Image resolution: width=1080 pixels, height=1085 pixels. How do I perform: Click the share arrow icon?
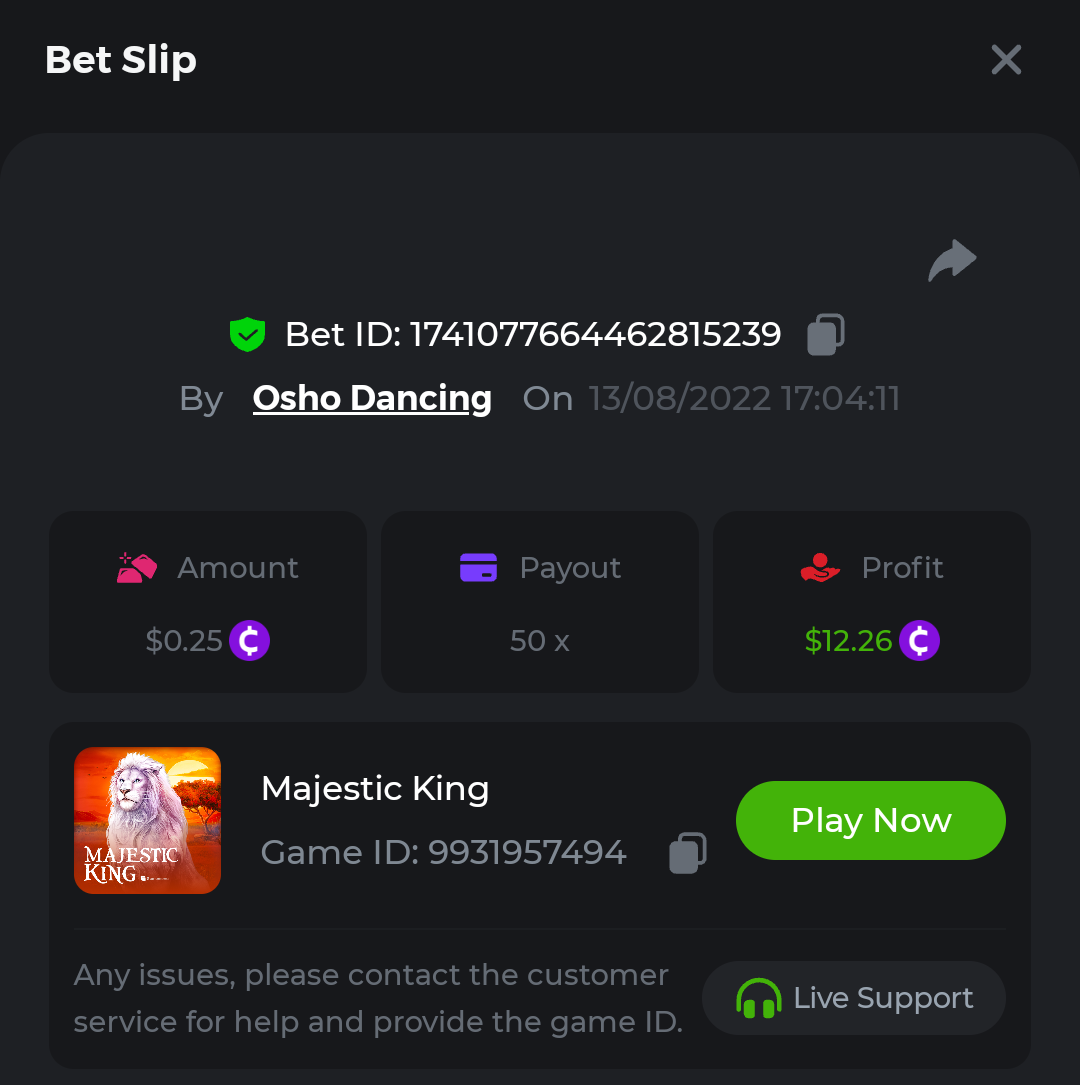[951, 261]
